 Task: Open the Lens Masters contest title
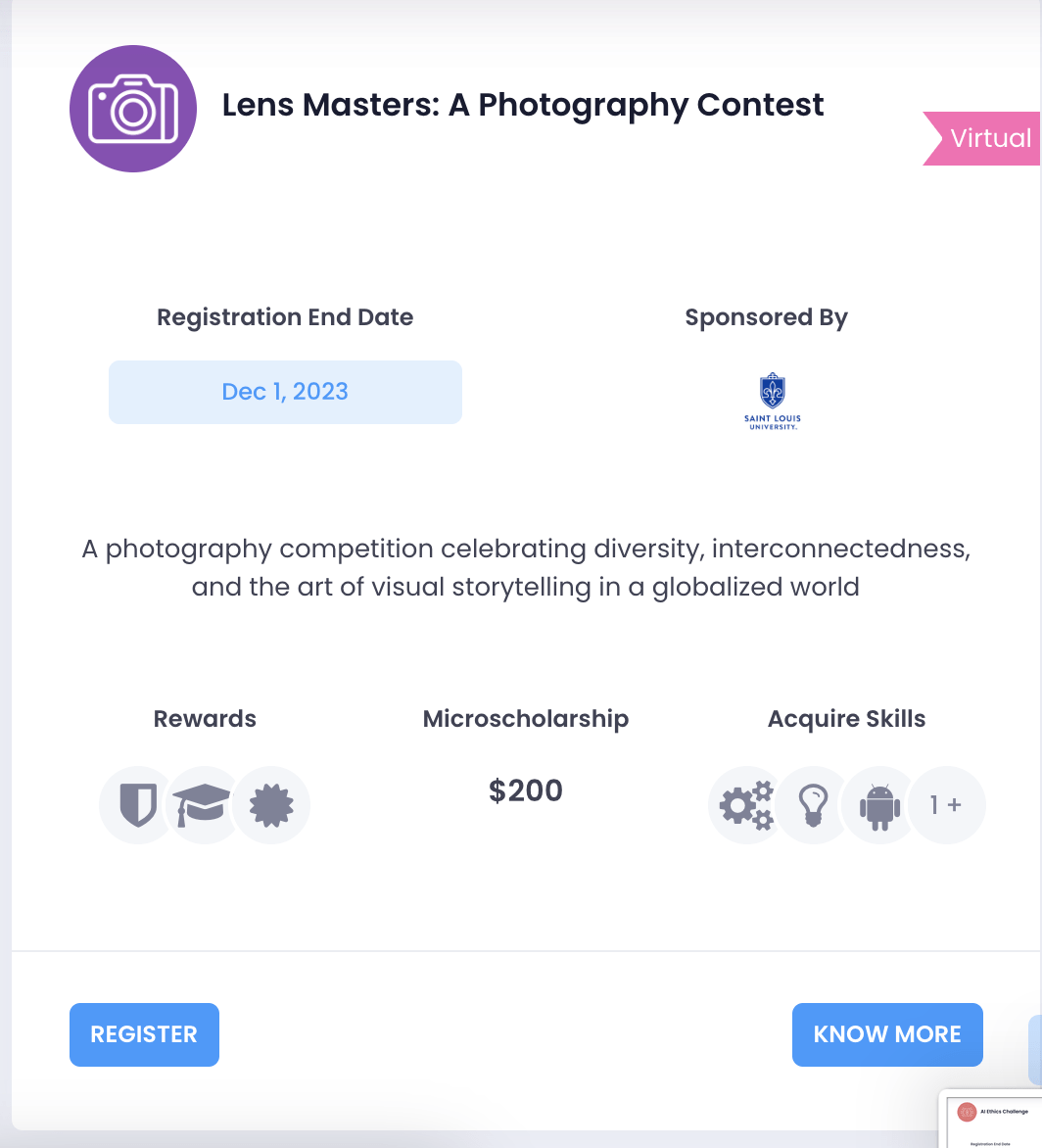coord(522,105)
